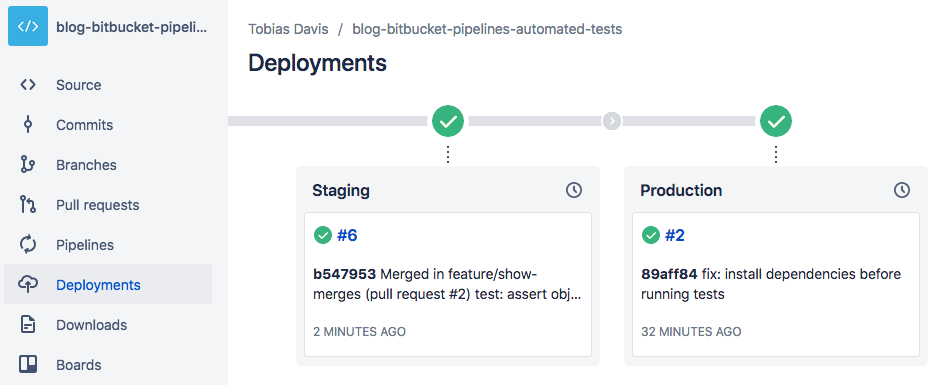Click the Staging green success checkmark on timeline
The height and width of the screenshot is (385, 937).
(x=448, y=121)
